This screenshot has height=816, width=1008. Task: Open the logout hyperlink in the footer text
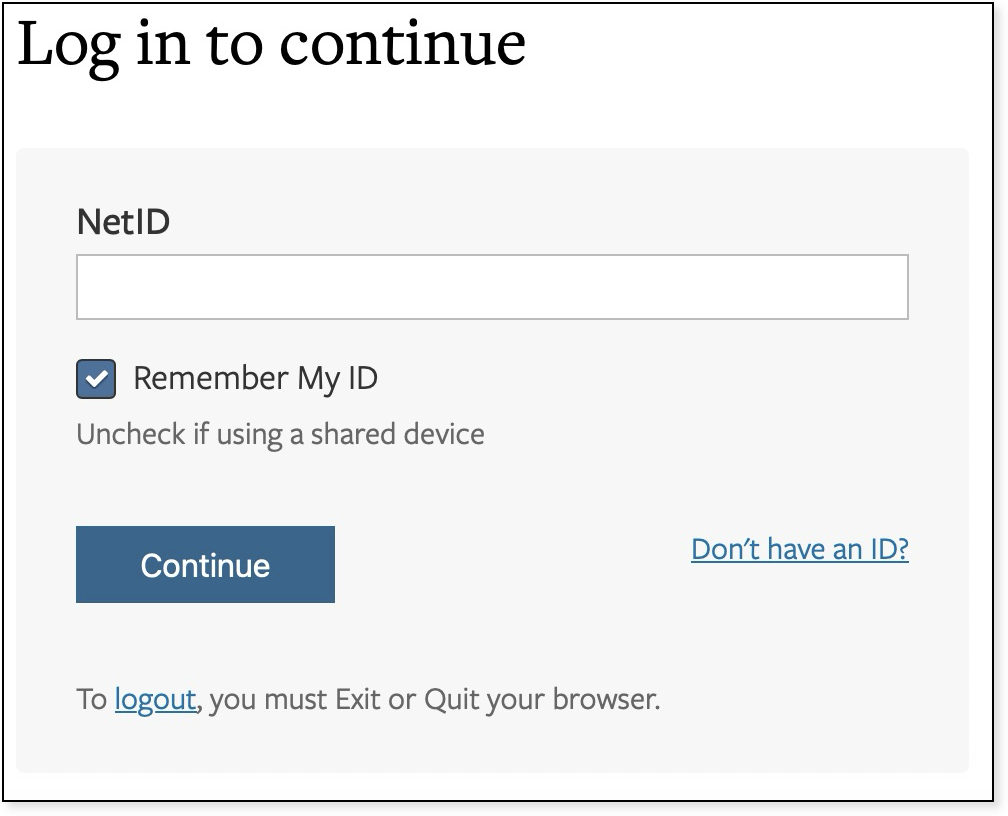[x=155, y=700]
